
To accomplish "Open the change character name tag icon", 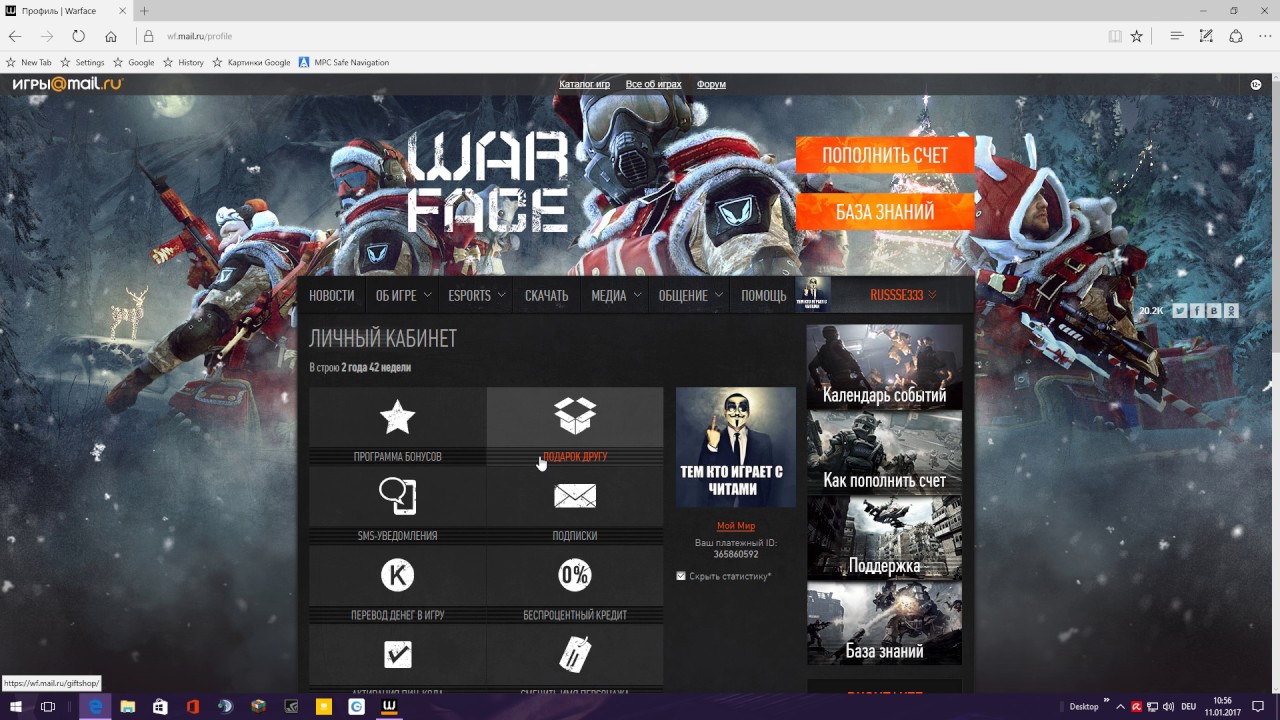I will click(x=575, y=654).
